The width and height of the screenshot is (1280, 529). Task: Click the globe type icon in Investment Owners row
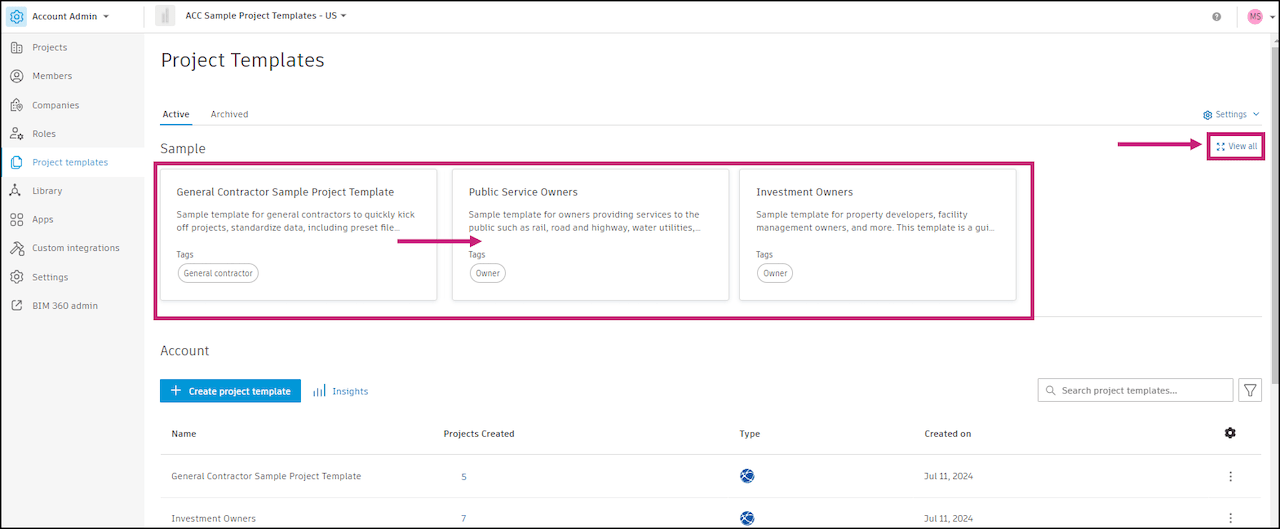tap(747, 517)
